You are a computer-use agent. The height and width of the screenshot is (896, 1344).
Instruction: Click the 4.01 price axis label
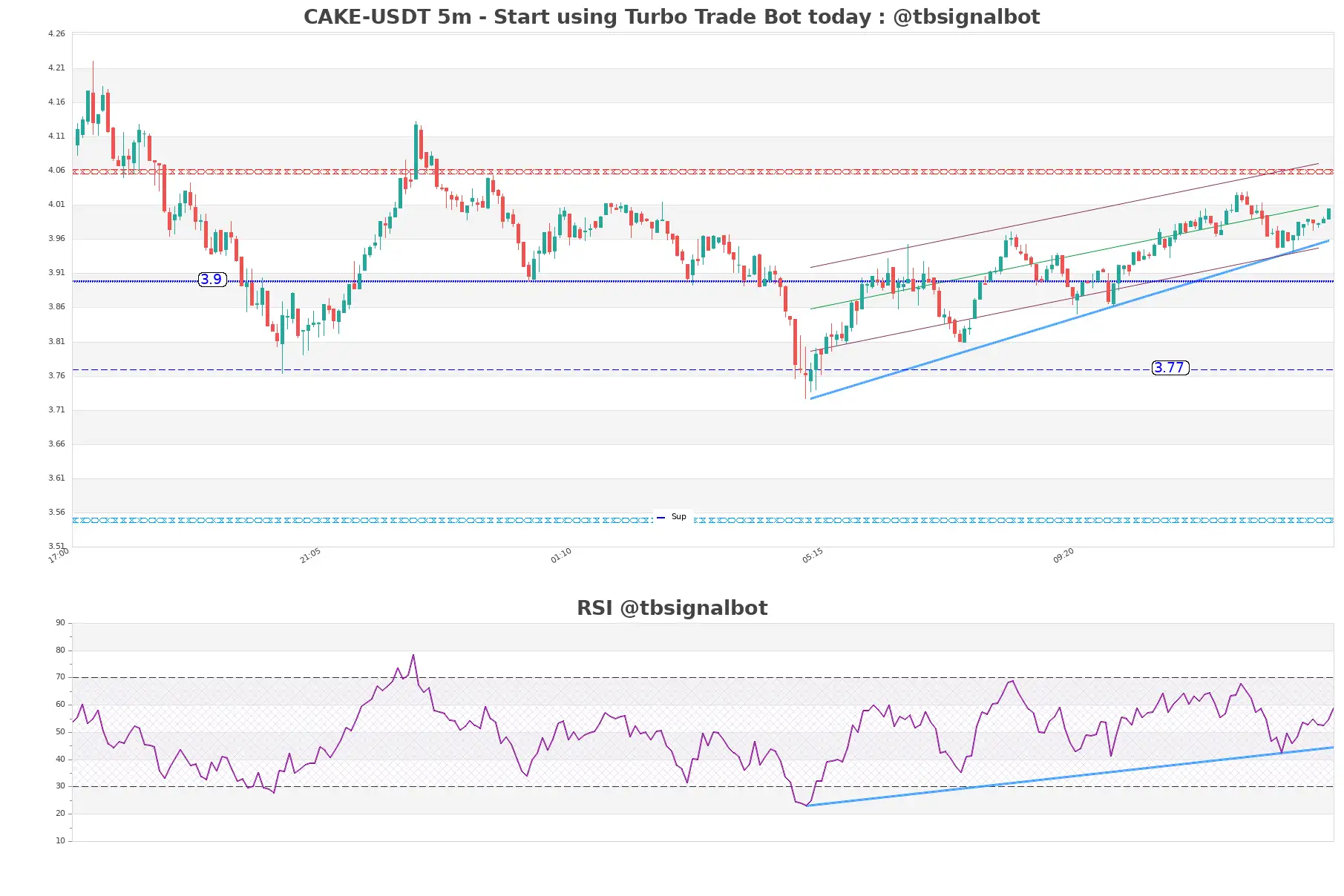tap(56, 205)
